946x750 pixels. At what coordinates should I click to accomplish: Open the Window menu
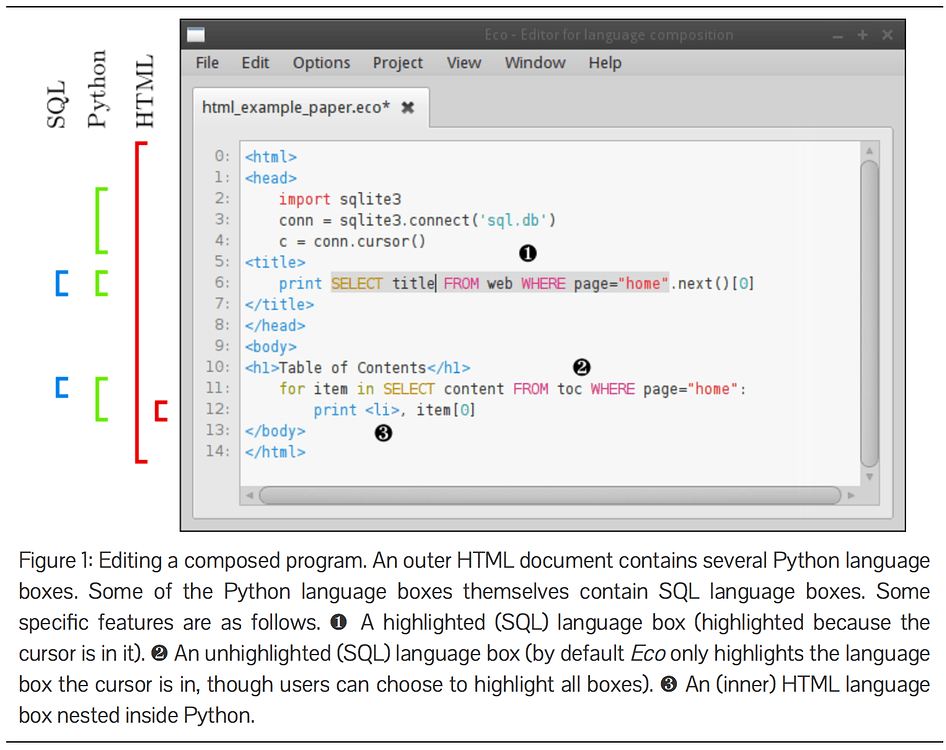tap(535, 62)
